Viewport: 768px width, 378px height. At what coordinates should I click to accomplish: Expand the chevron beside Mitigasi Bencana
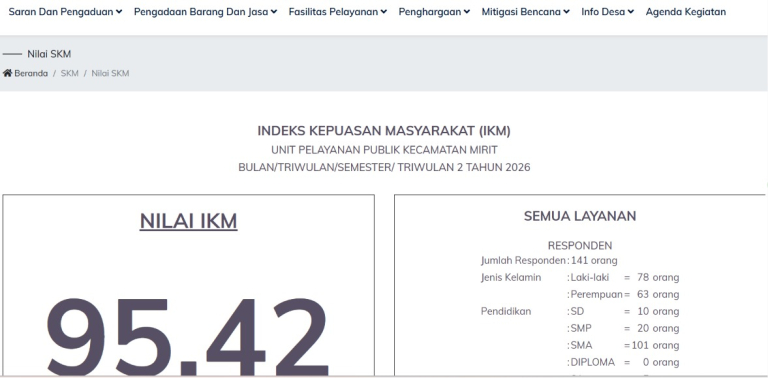[x=567, y=12]
